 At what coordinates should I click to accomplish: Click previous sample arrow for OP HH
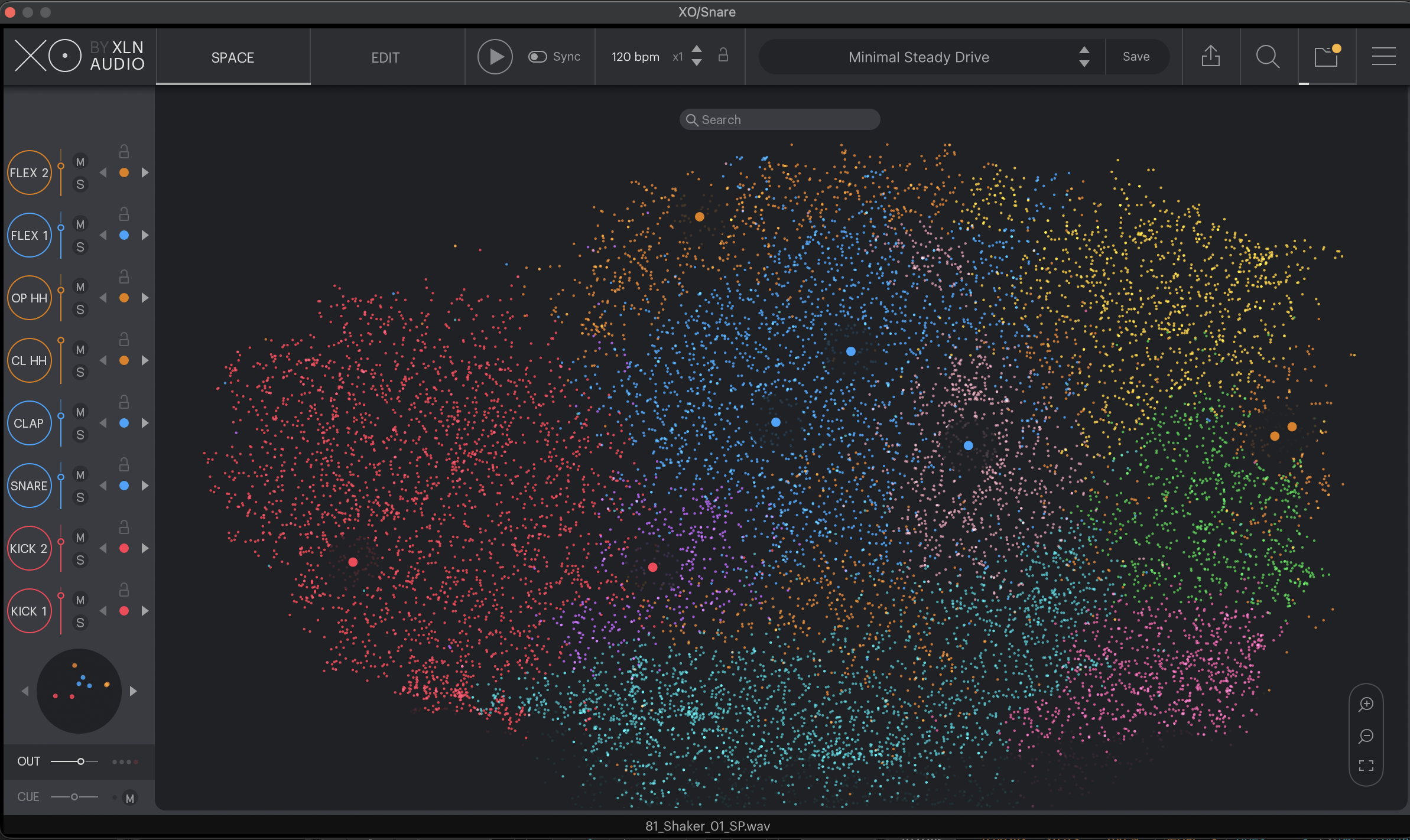[x=103, y=298]
